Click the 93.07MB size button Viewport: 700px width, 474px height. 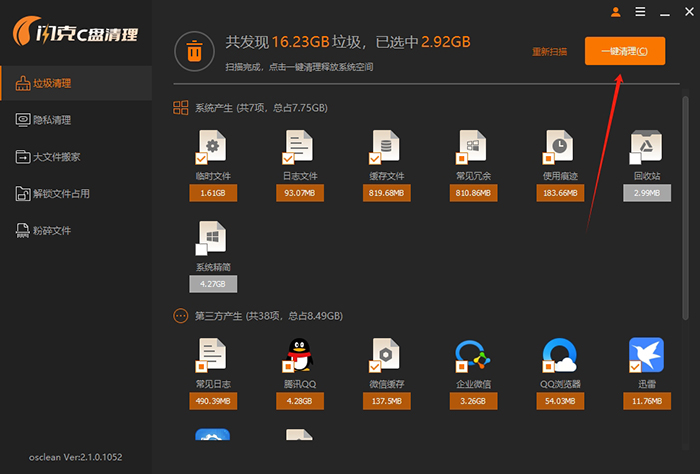click(300, 193)
